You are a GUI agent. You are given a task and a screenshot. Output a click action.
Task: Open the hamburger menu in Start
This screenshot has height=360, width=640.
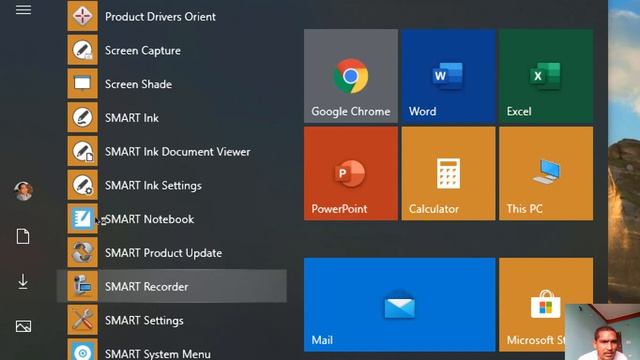click(x=23, y=10)
